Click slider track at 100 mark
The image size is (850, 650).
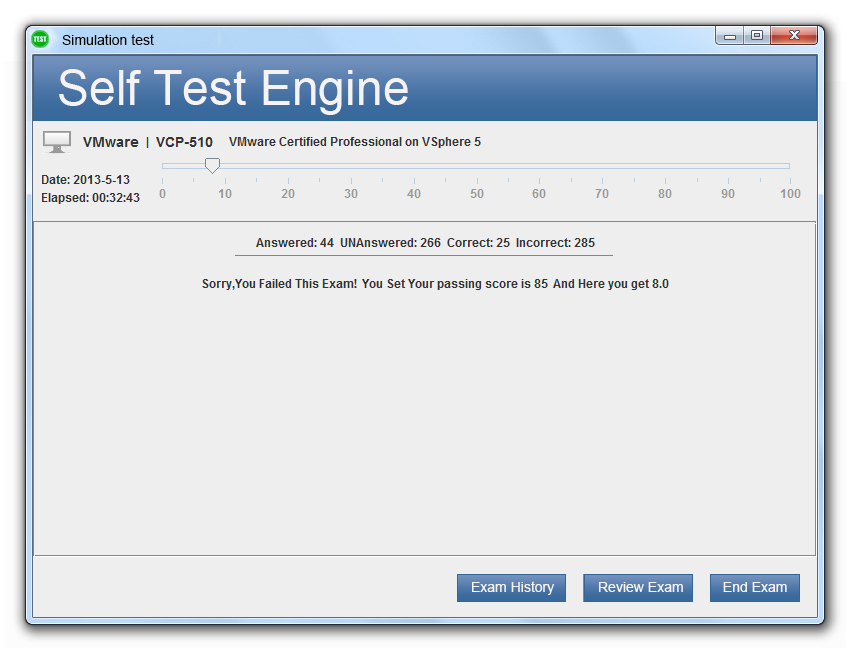pos(789,166)
